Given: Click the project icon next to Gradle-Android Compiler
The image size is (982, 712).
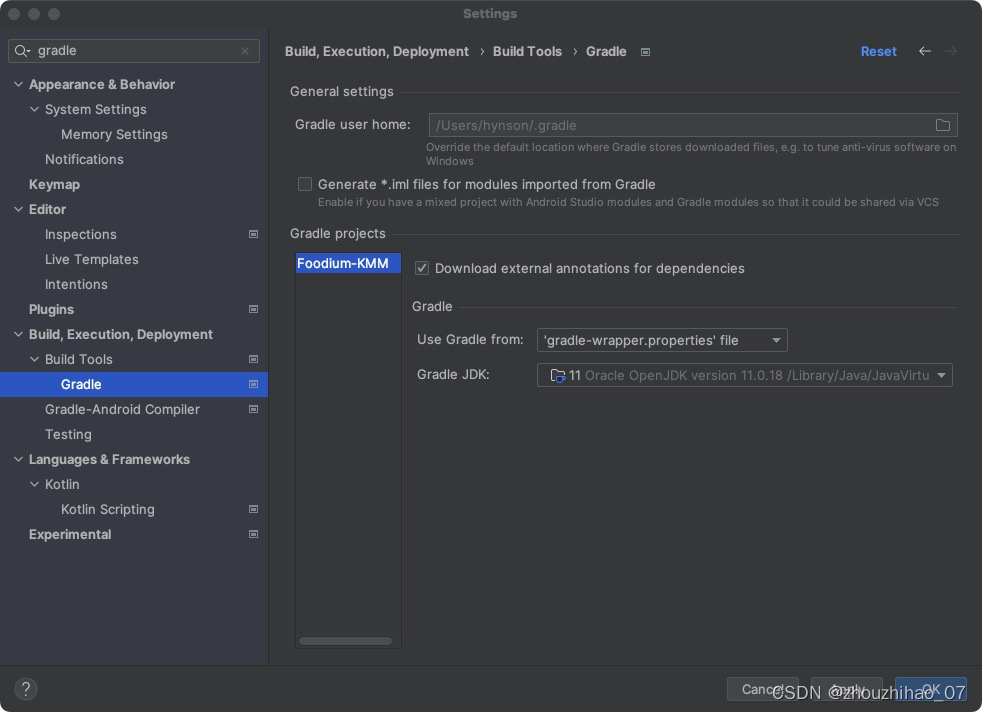Looking at the screenshot, I should pos(253,410).
